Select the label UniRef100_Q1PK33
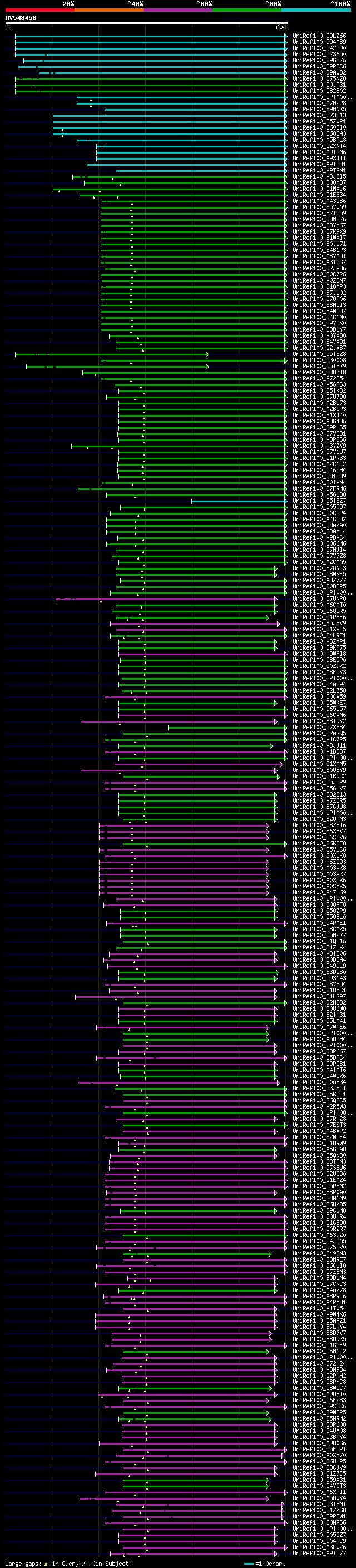Viewport: 356px width, 1568px height. pos(319,458)
